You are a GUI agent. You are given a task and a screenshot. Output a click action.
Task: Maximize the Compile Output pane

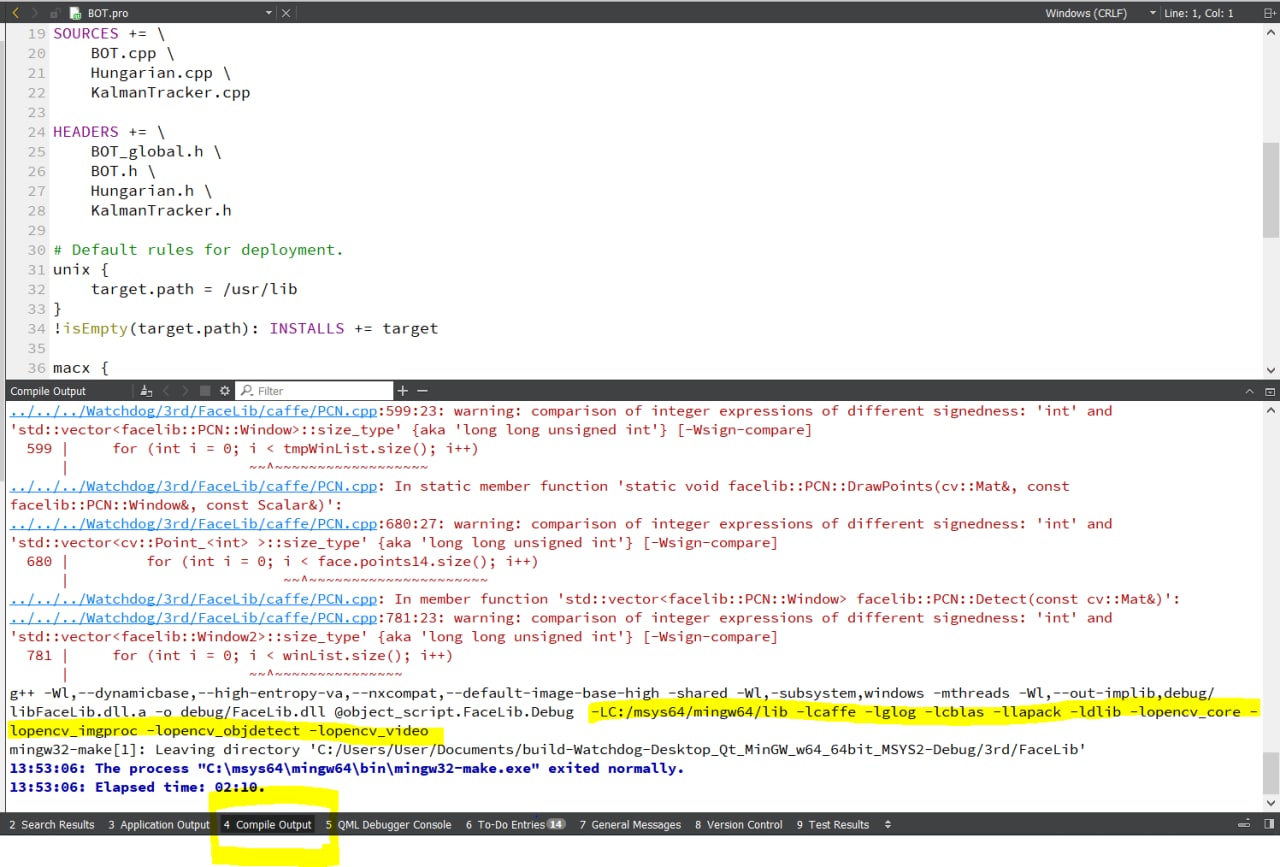point(1270,391)
